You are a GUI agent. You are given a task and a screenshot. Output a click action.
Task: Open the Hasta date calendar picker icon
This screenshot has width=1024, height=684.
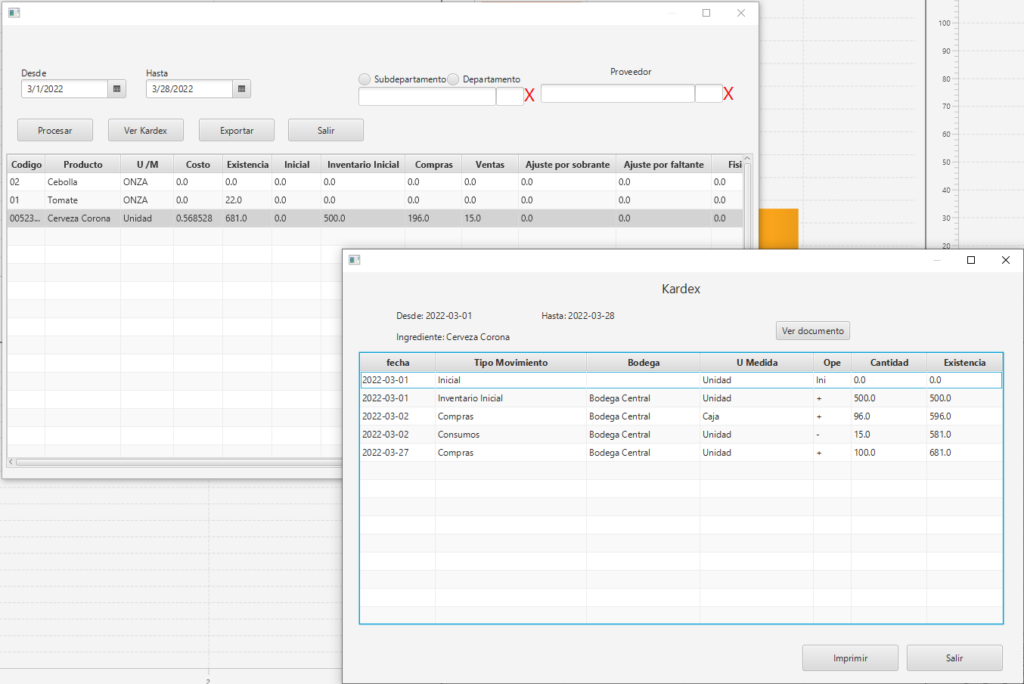[242, 89]
